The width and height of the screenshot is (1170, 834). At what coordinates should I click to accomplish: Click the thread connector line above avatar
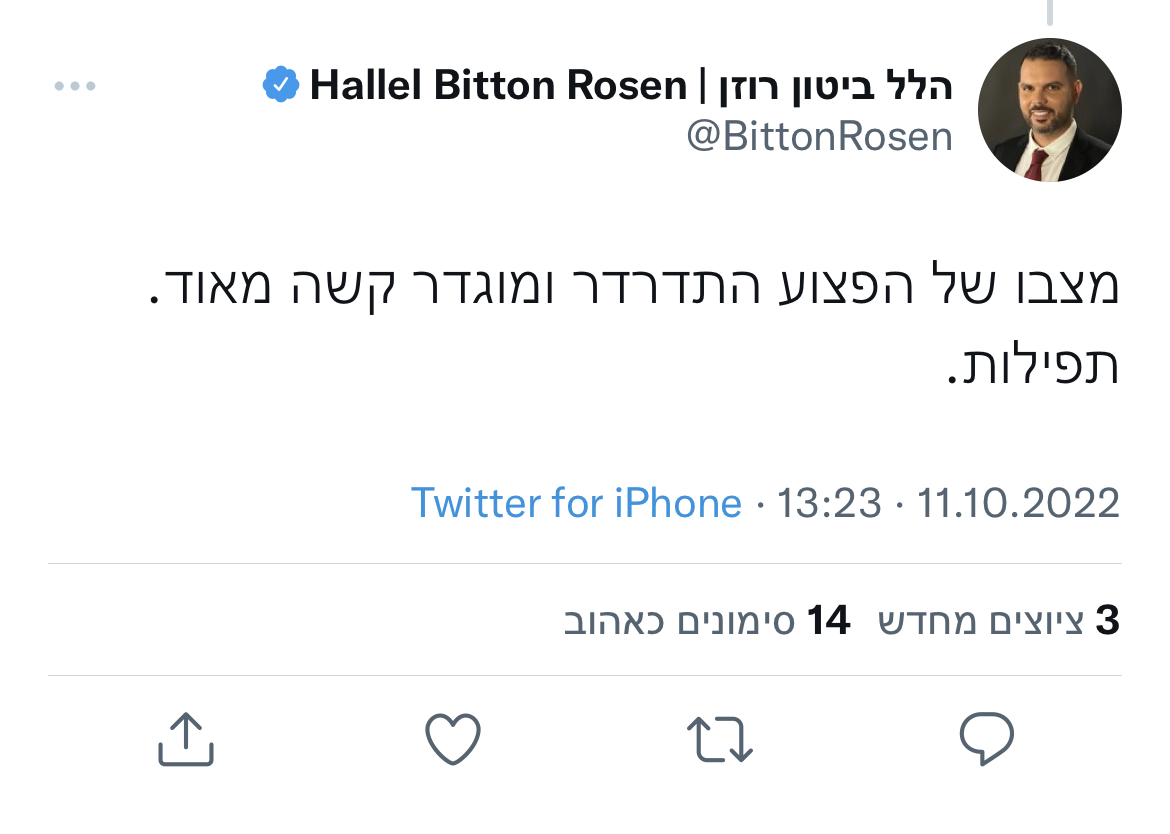pos(1049,12)
